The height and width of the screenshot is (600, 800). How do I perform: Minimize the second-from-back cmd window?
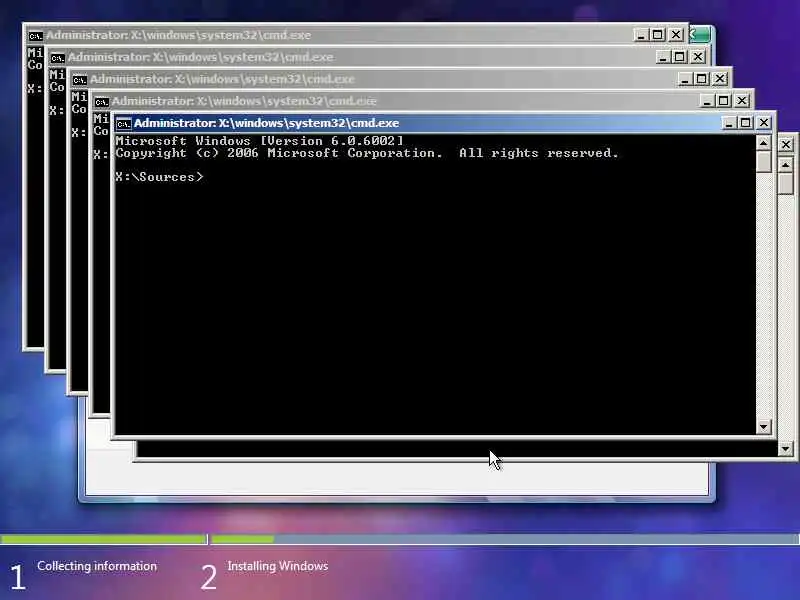pyautogui.click(x=663, y=57)
